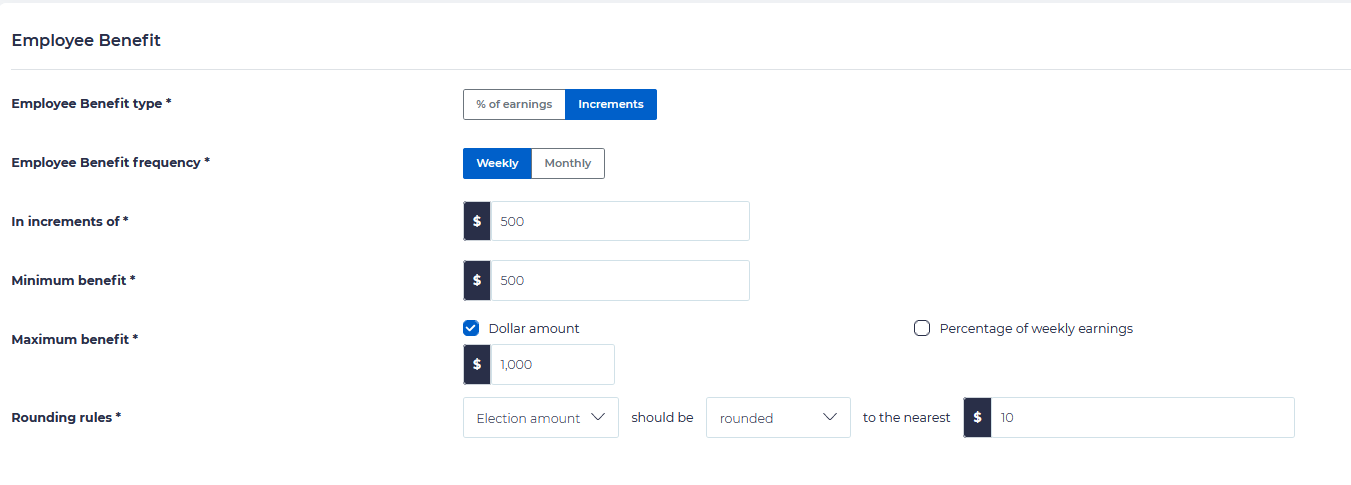Click the Percentage of weekly earnings label
The width and height of the screenshot is (1351, 485).
coord(1036,328)
